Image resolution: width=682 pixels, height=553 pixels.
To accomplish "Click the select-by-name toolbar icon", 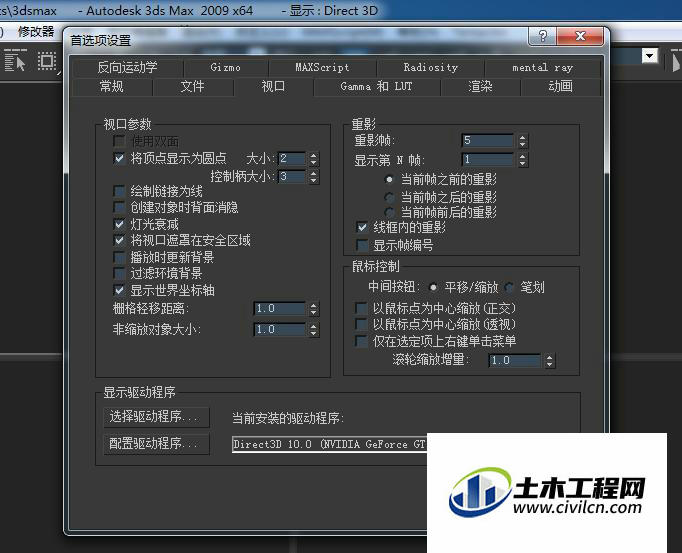I will [15, 60].
